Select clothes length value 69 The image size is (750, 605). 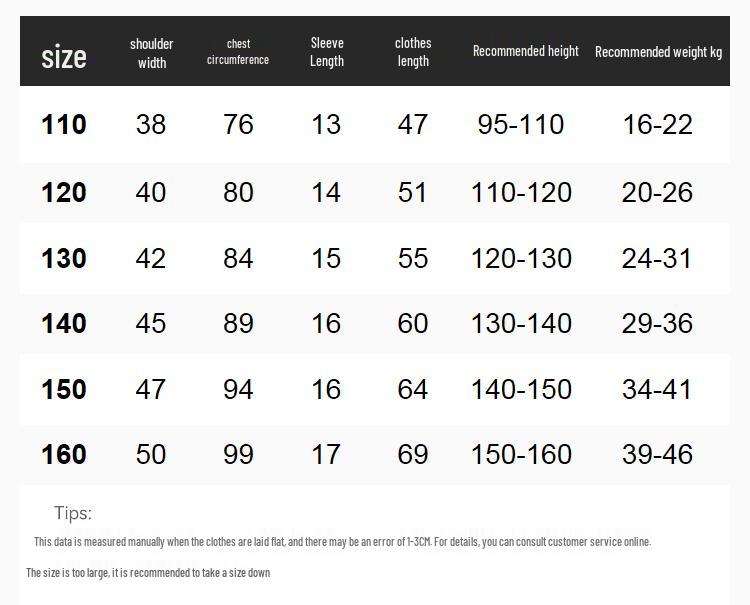[412, 454]
